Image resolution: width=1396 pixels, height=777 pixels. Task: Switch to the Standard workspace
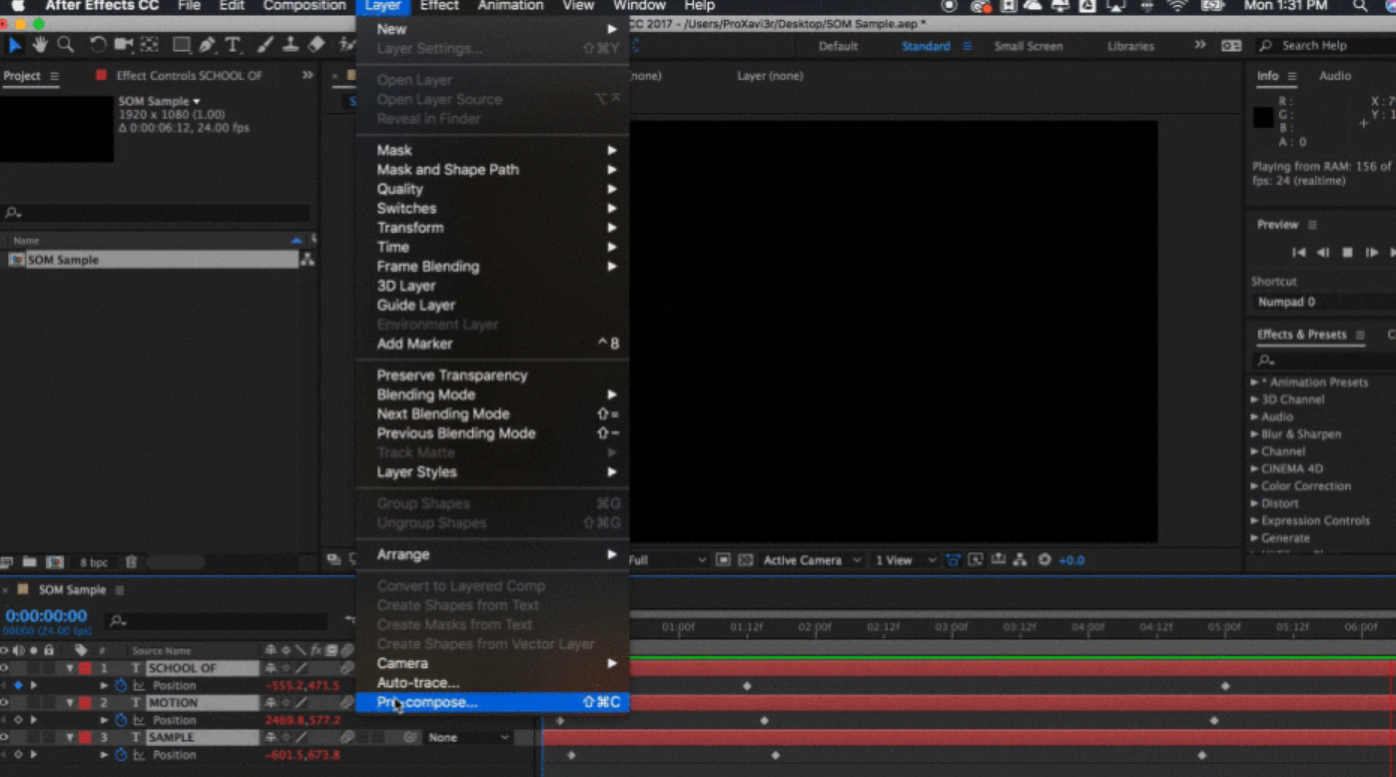pyautogui.click(x=926, y=46)
